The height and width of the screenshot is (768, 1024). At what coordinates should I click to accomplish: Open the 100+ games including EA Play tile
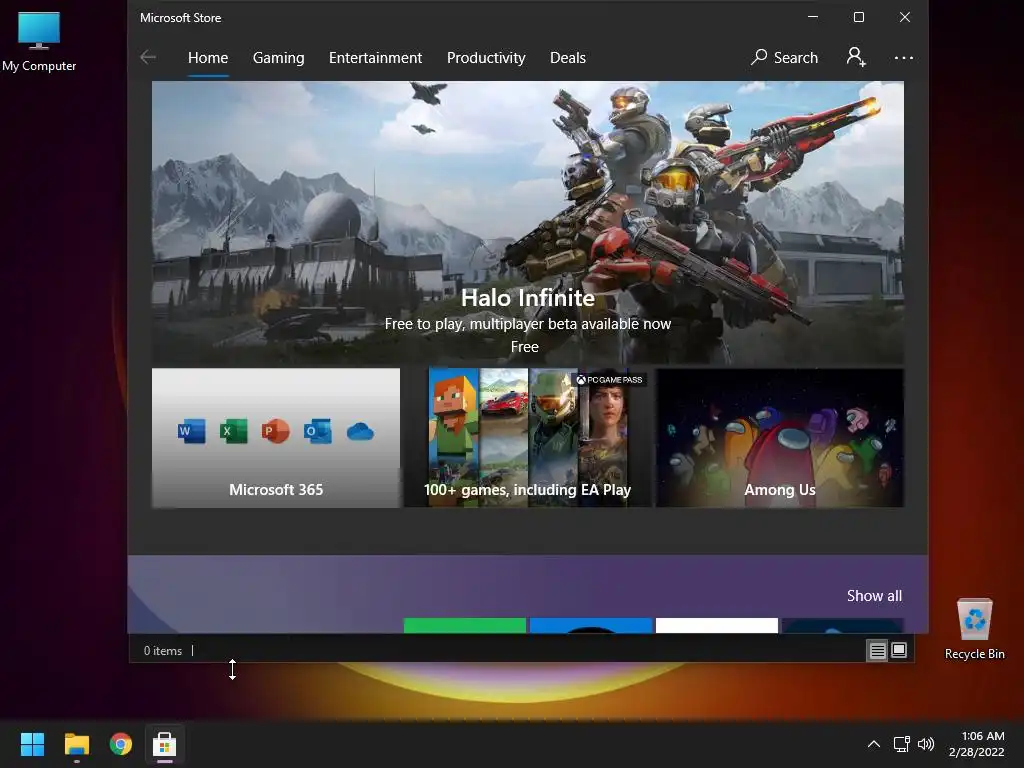click(528, 438)
